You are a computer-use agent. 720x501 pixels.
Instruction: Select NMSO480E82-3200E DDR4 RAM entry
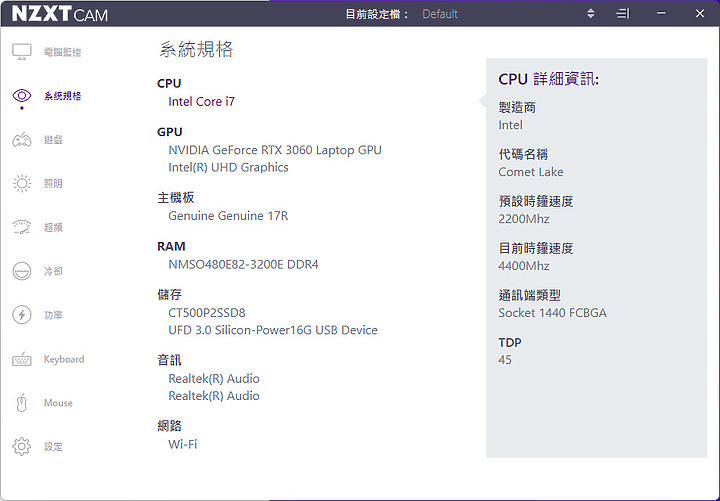coord(243,265)
